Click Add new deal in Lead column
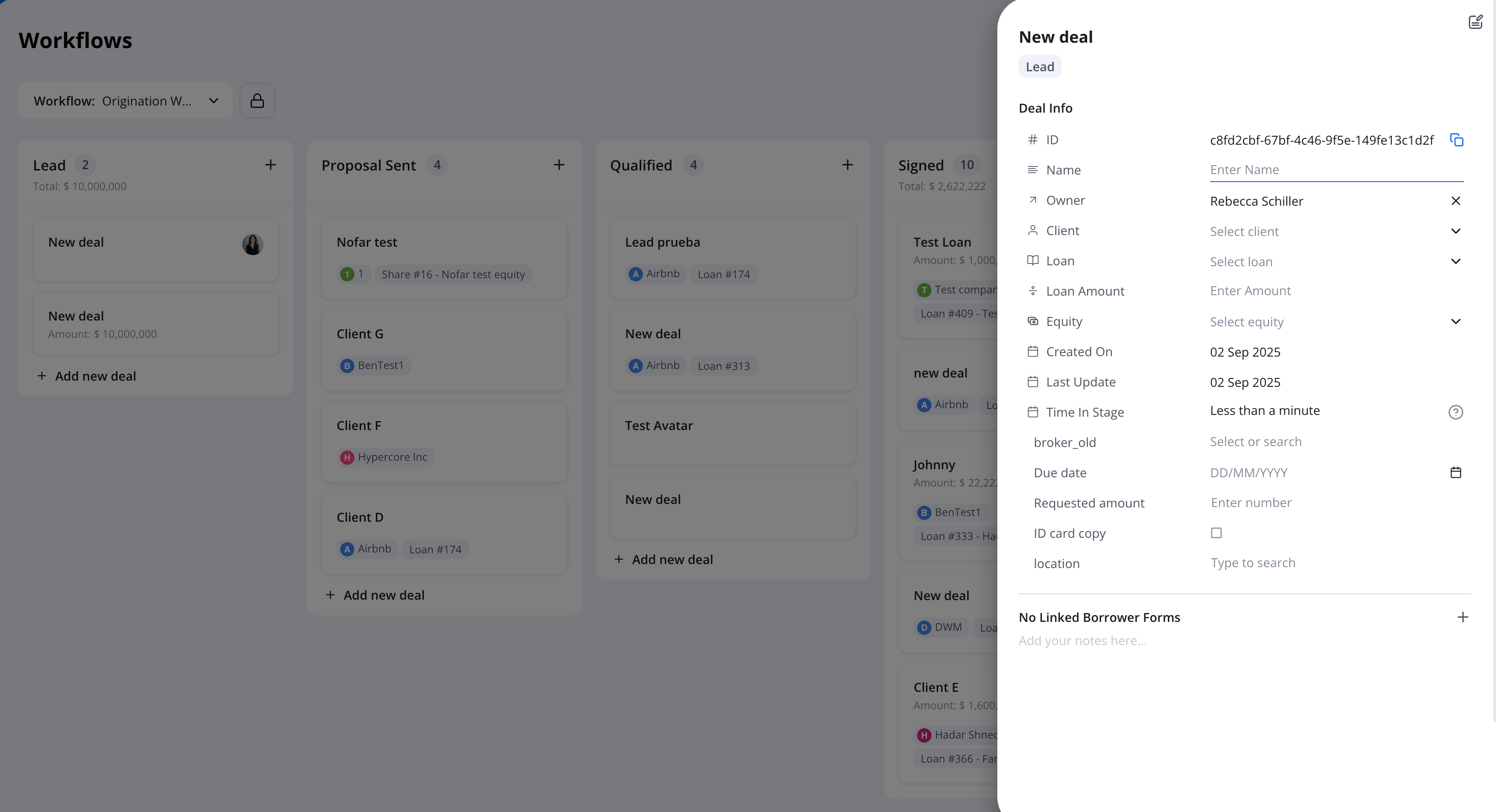The image size is (1496, 812). coord(86,376)
